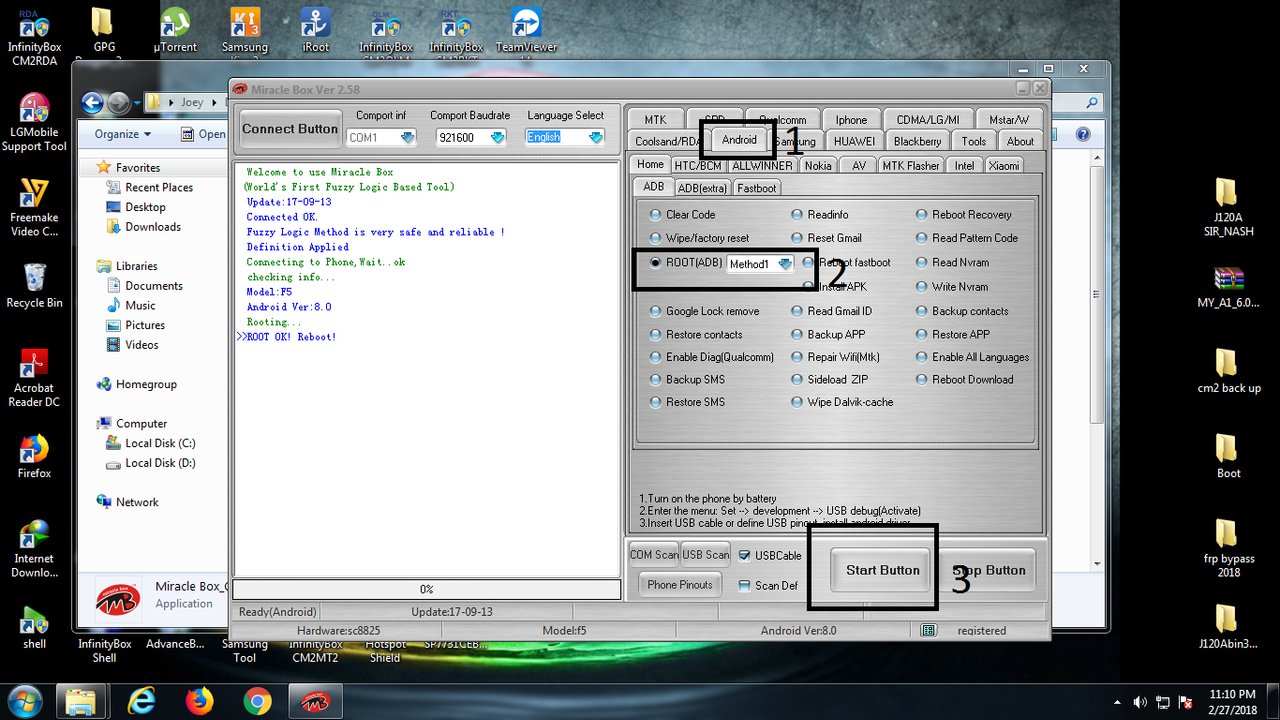Open the MY_A1_6.0 archive on the desktop
The height and width of the screenshot is (720, 1280).
(1228, 287)
